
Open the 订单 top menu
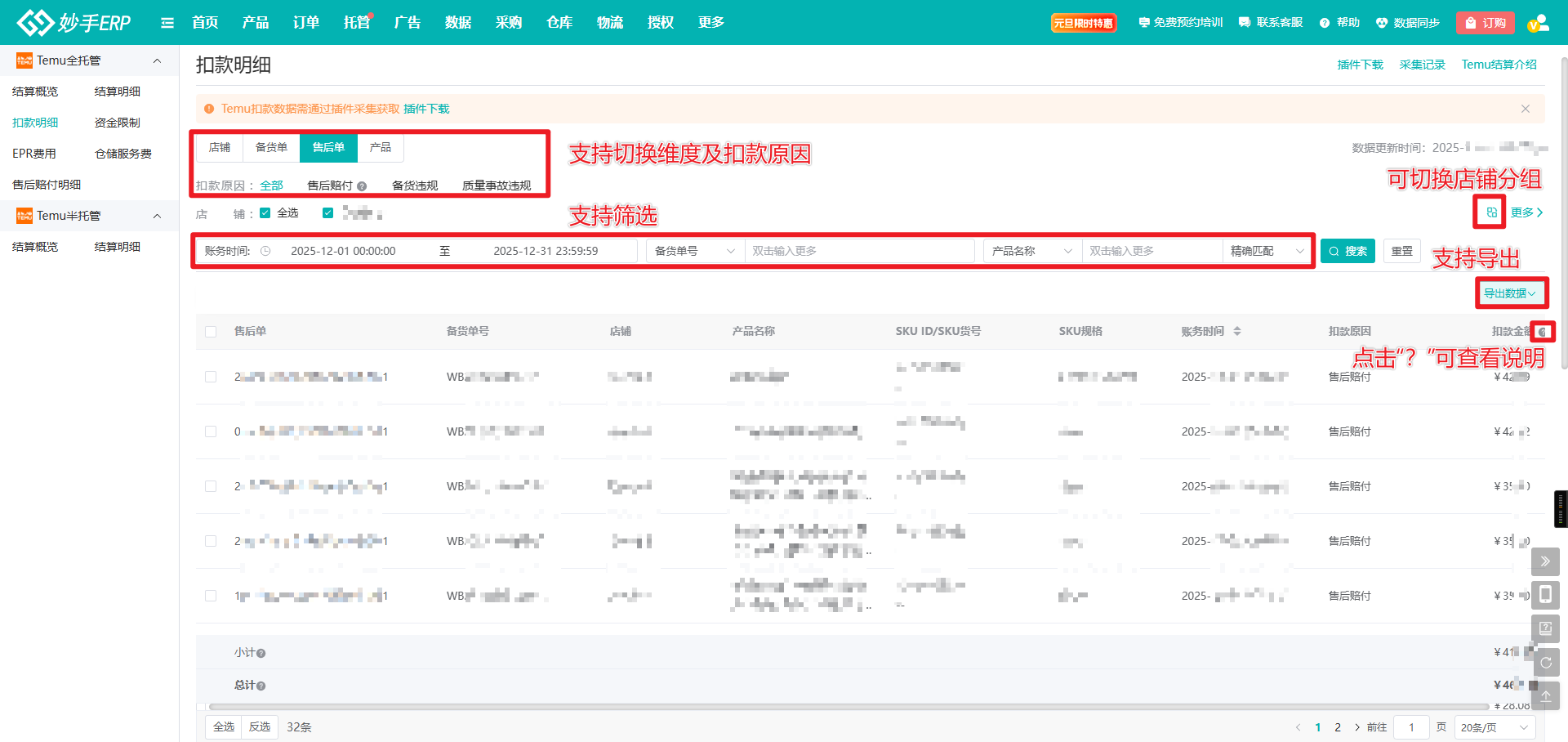click(x=305, y=23)
